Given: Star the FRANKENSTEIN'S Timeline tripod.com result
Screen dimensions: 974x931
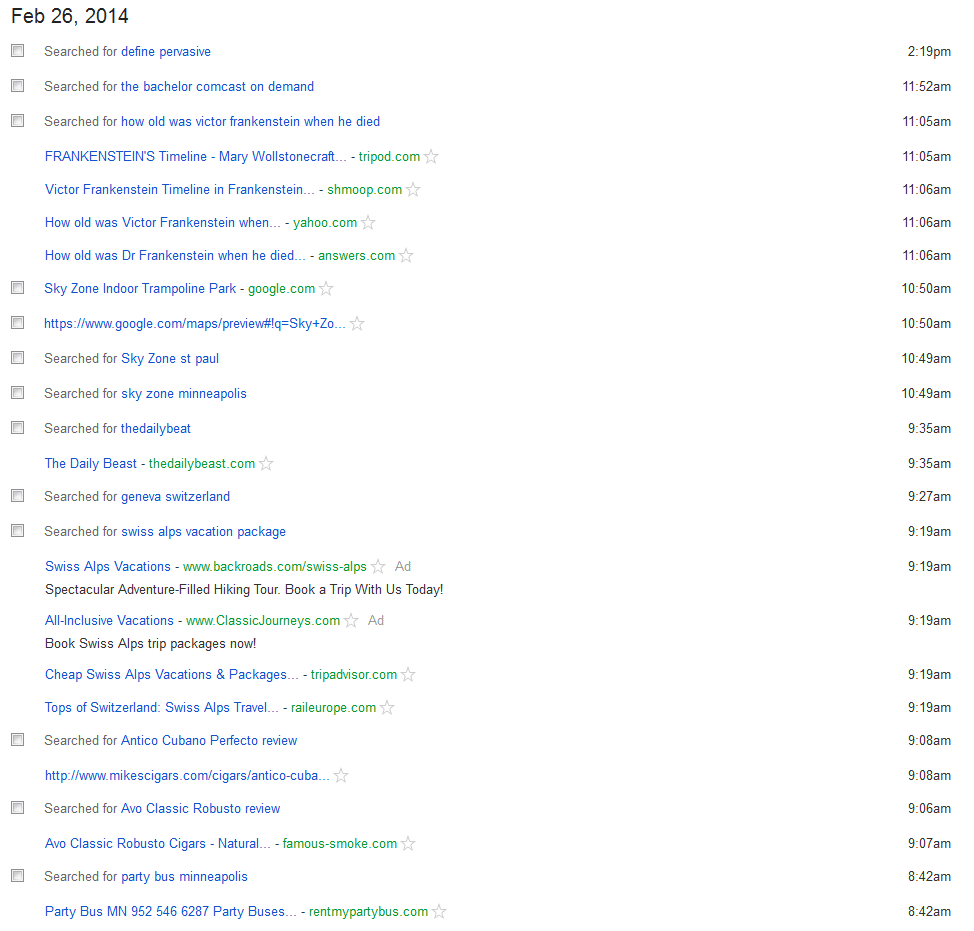Looking at the screenshot, I should pyautogui.click(x=431, y=156).
